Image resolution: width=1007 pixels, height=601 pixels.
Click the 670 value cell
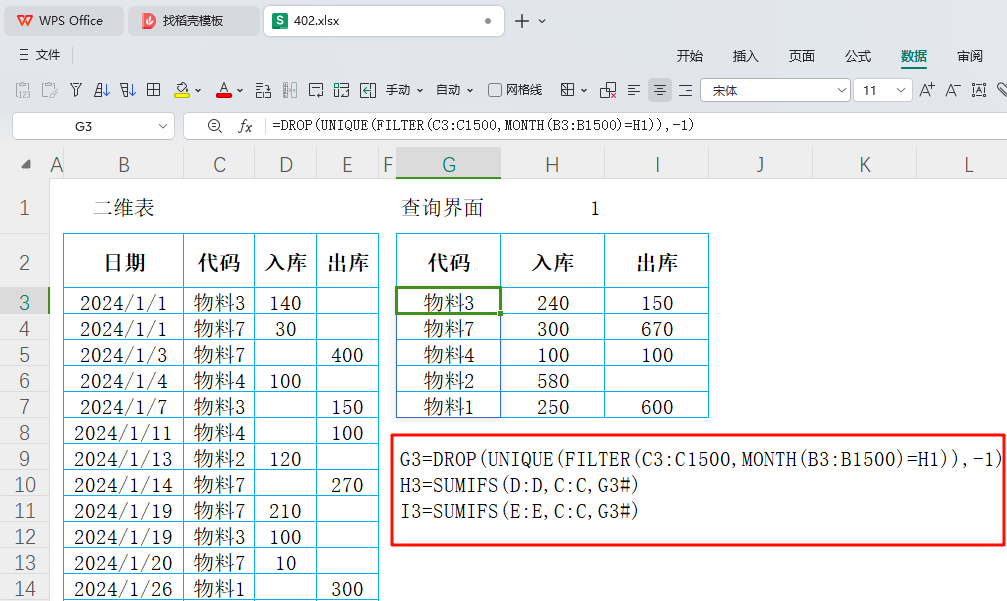click(x=657, y=329)
